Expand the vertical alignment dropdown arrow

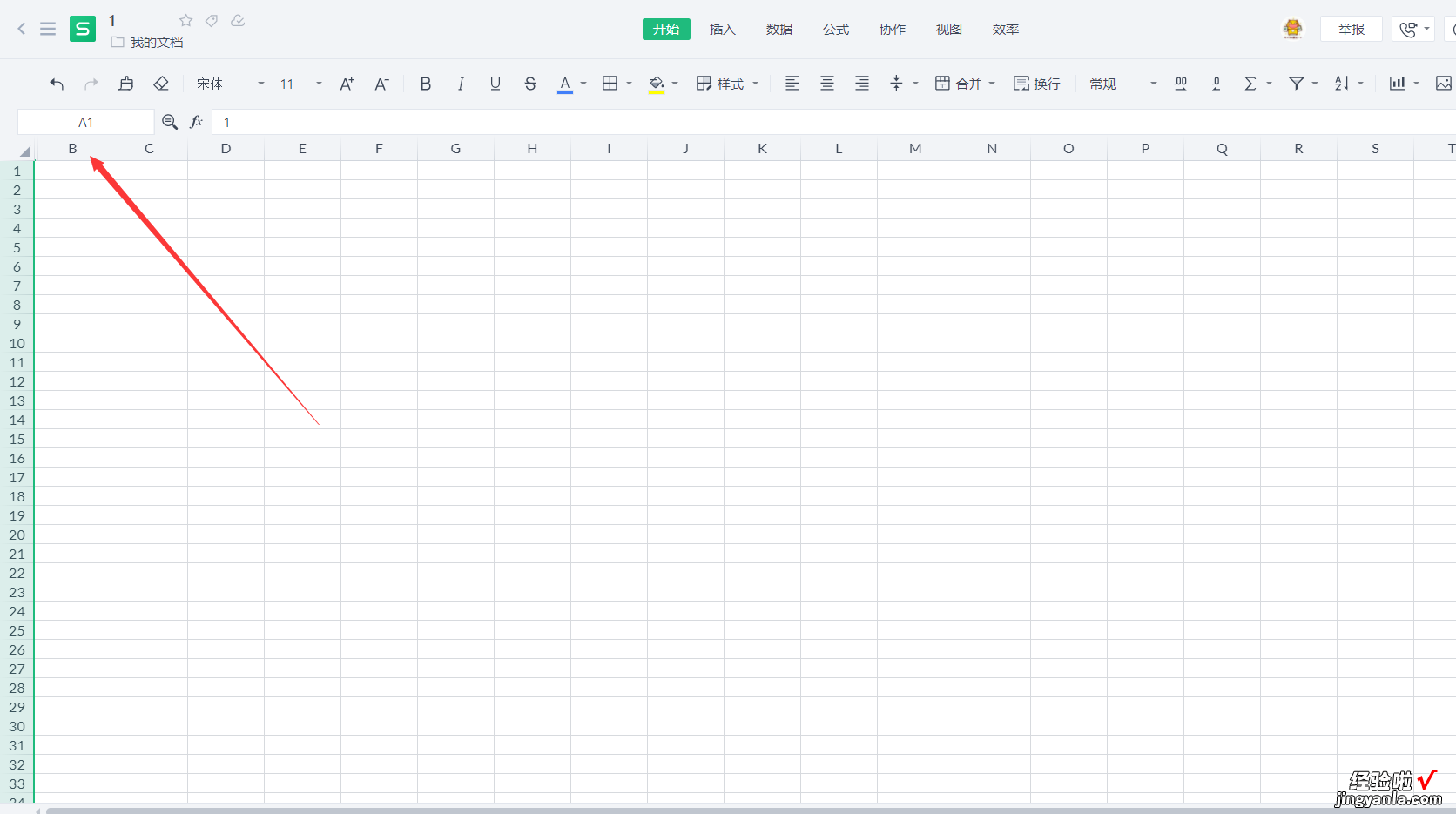(x=915, y=84)
